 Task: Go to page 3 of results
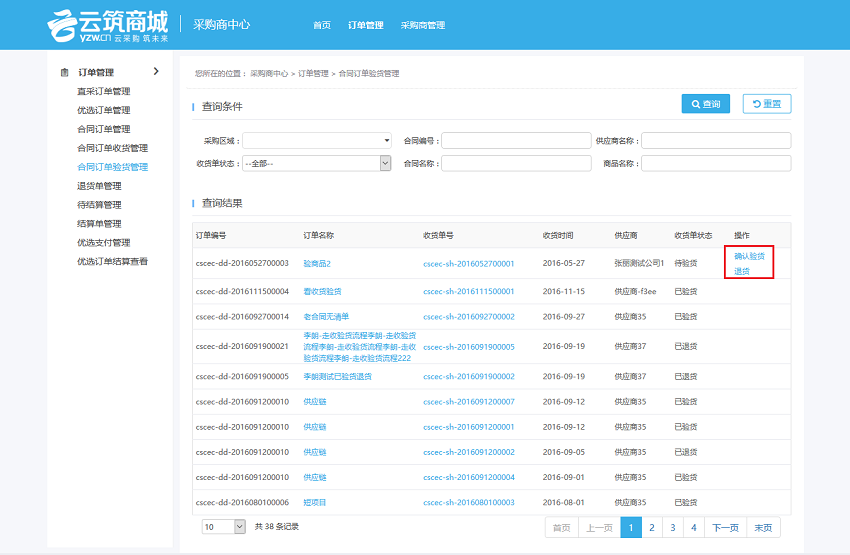coord(673,528)
